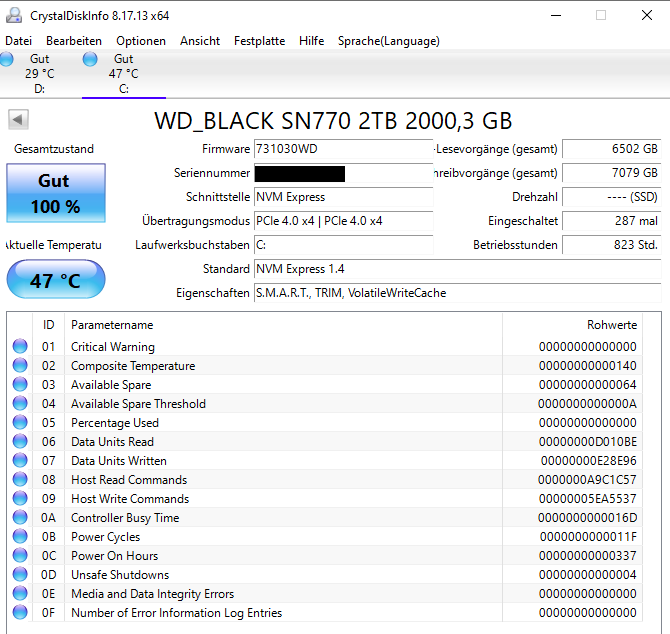Click status orb for Data Units Written row
This screenshot has width=670, height=634.
[x=20, y=460]
